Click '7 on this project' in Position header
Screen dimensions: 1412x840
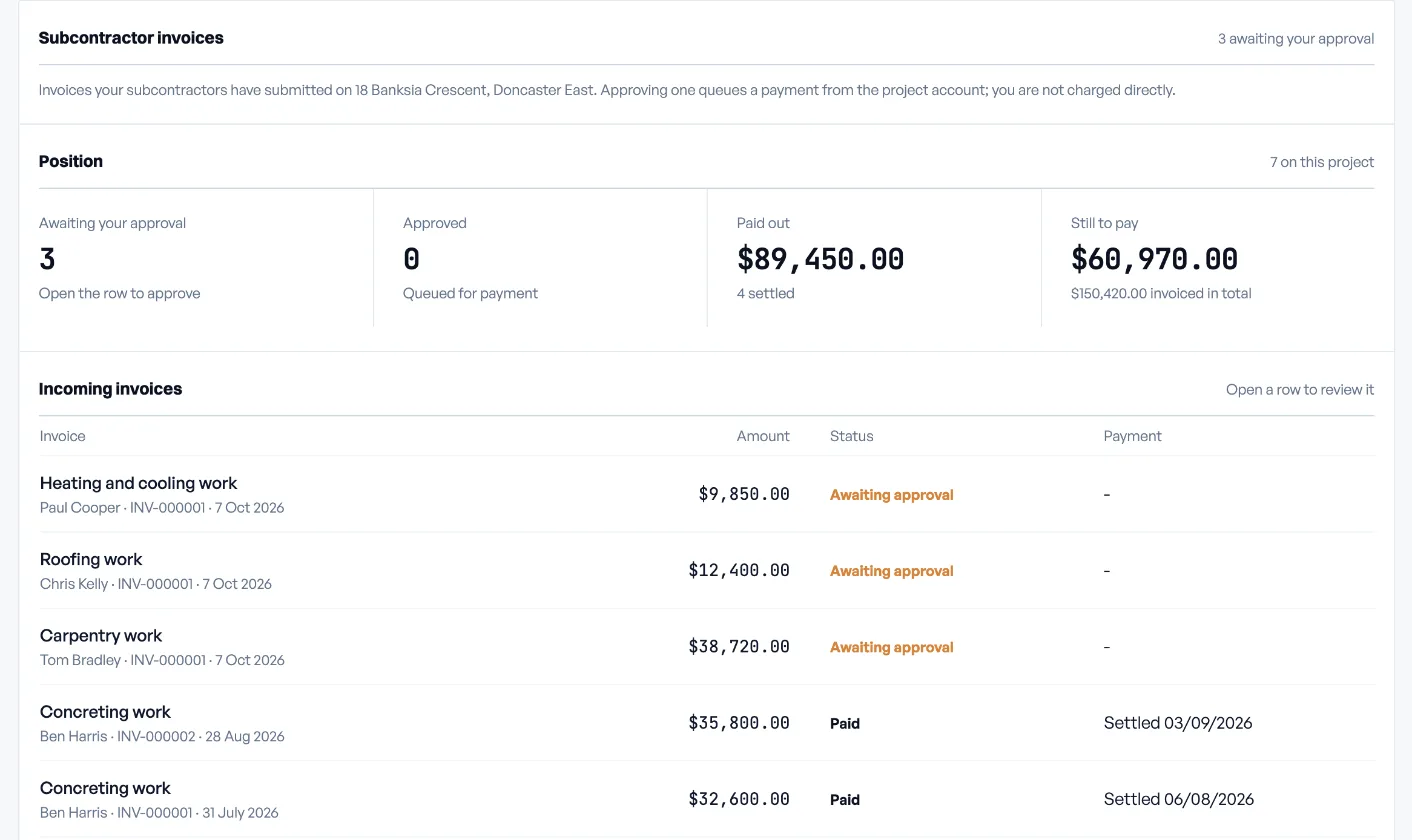pos(1322,162)
